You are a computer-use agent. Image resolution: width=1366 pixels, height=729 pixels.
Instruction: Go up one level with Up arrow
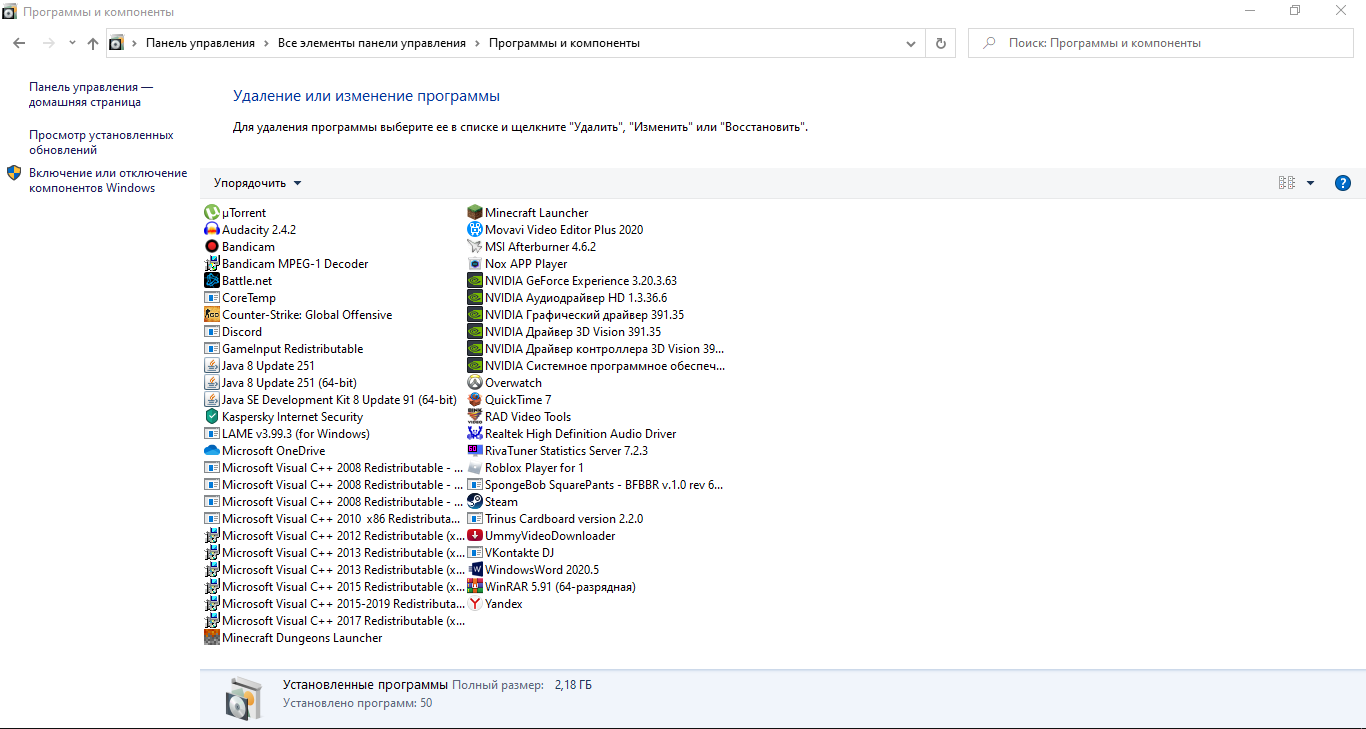(x=93, y=43)
